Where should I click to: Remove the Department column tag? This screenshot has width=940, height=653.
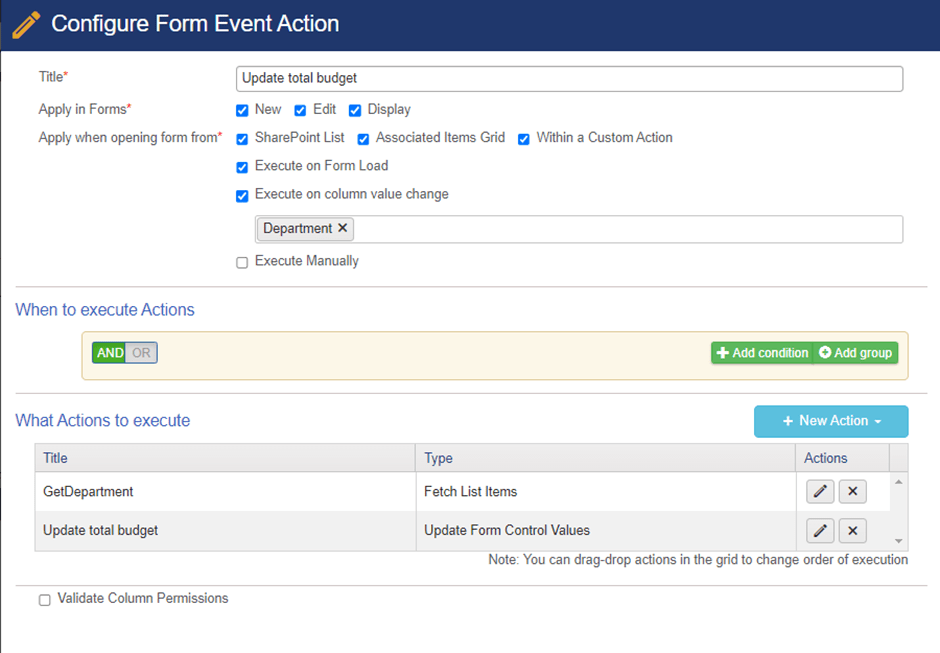342,228
